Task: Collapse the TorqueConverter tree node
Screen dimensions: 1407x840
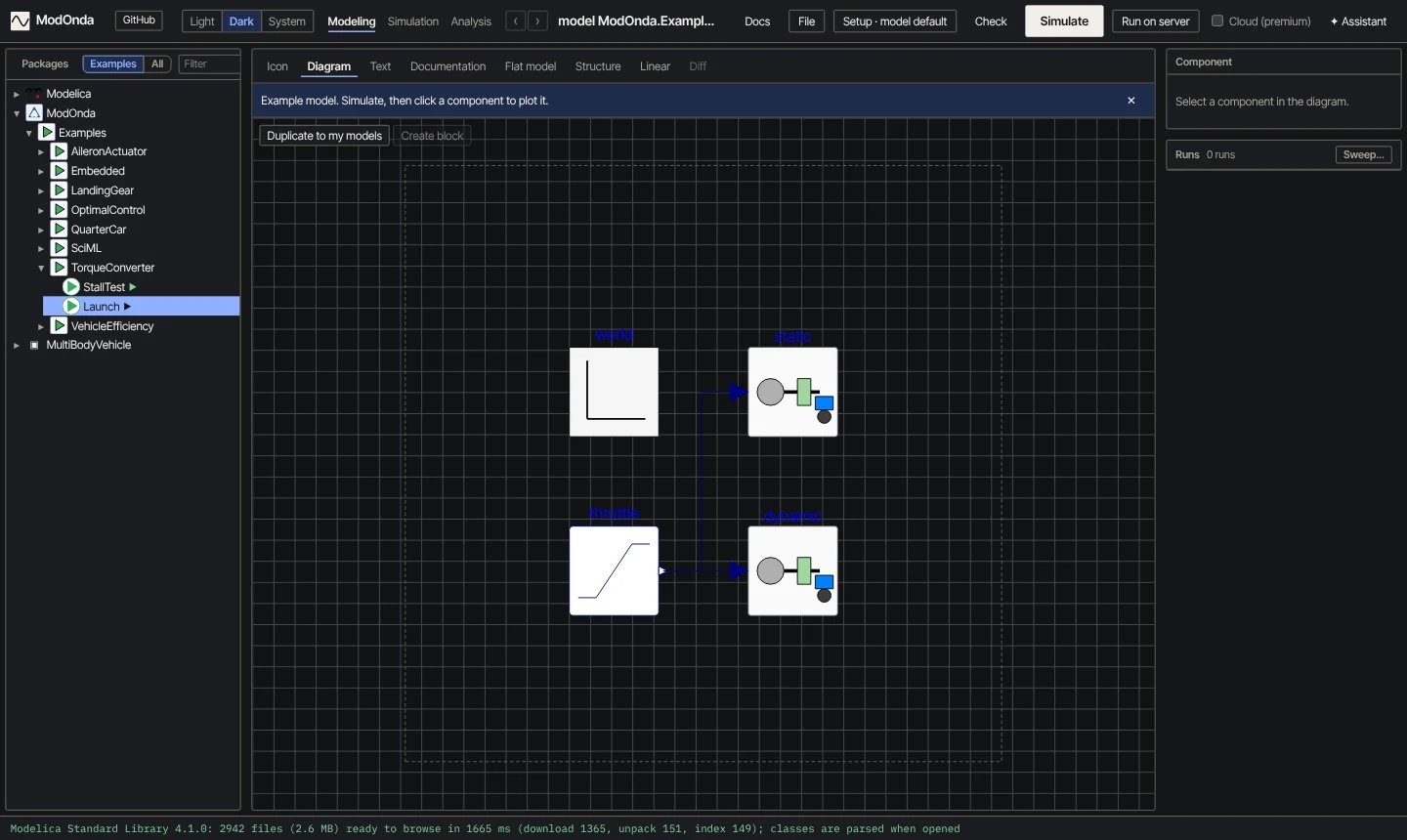Action: (41, 268)
